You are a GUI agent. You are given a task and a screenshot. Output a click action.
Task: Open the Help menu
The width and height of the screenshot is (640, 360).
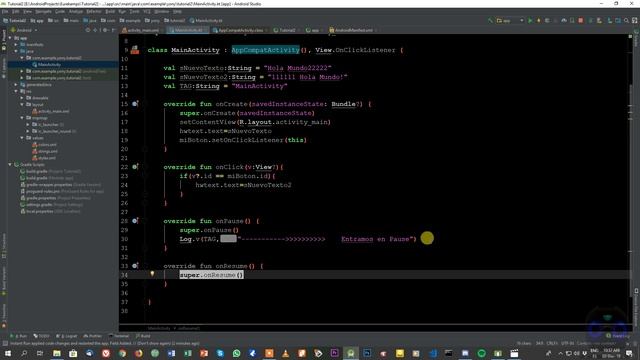[x=178, y=11]
